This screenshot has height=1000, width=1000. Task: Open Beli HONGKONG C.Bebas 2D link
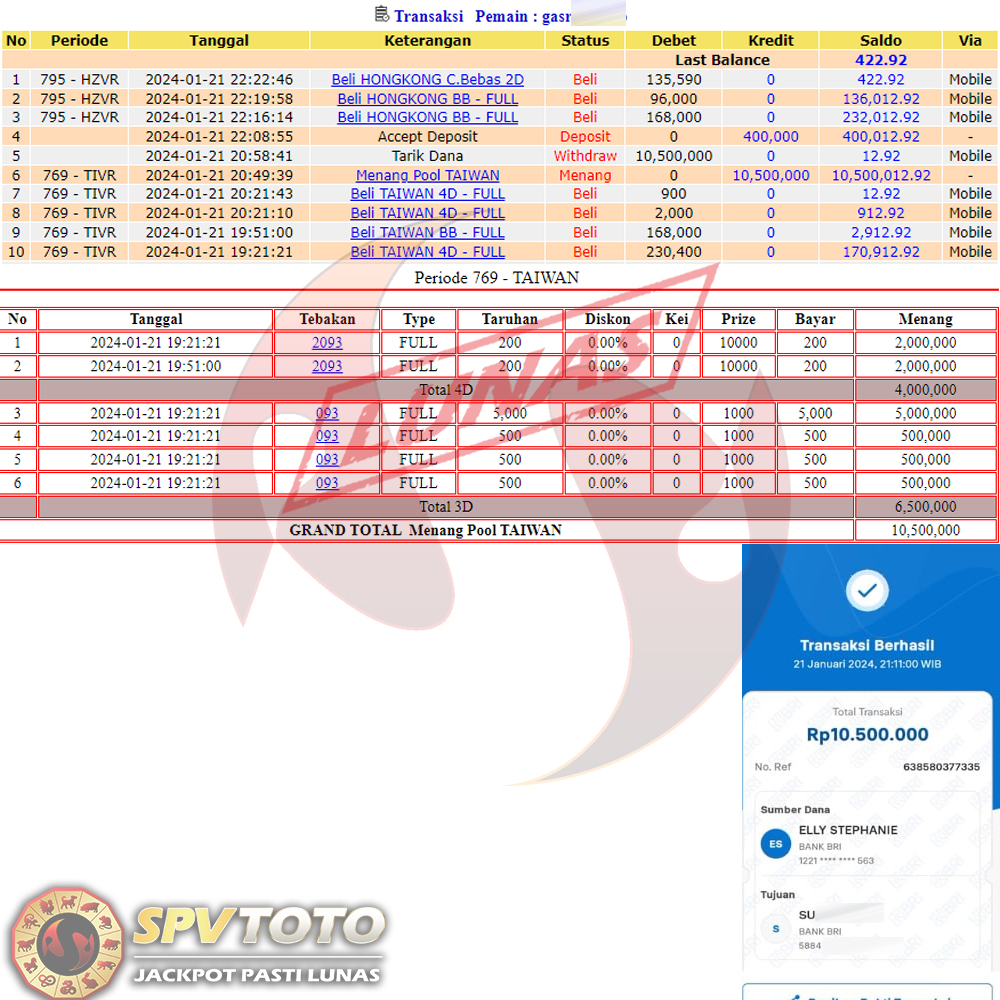427,79
